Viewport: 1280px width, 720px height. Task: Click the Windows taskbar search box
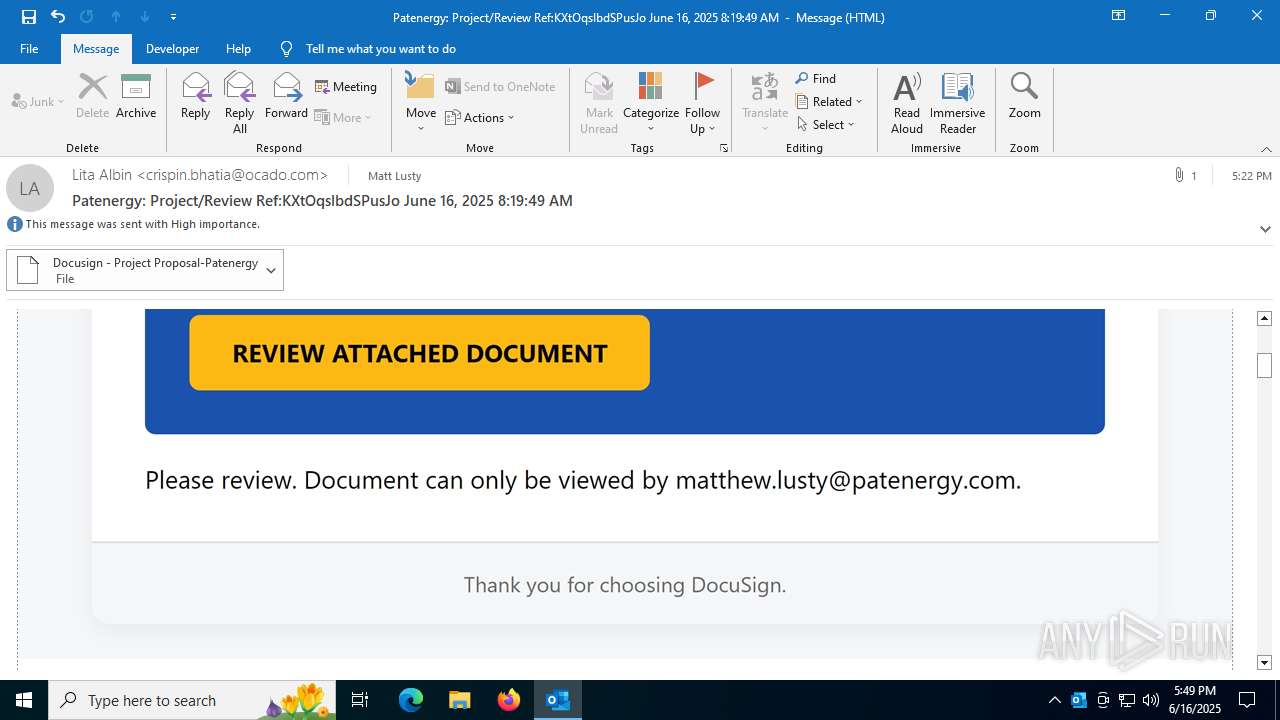click(x=192, y=700)
